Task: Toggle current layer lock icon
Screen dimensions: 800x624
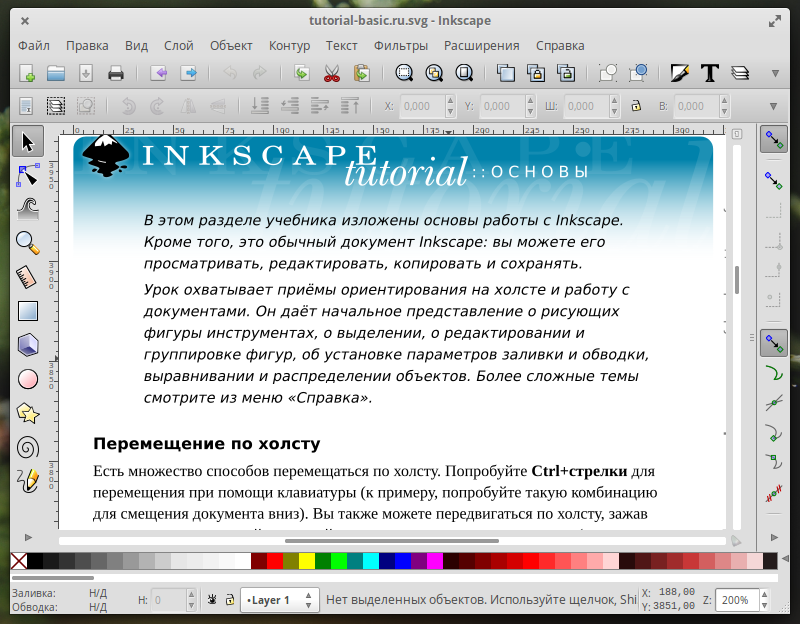Action: [230, 600]
